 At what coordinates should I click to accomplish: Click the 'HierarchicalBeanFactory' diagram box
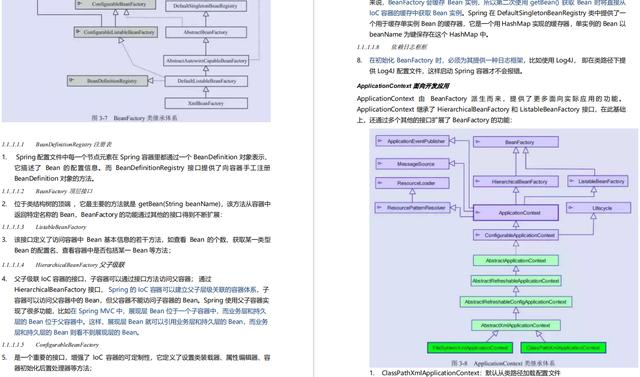click(516, 182)
